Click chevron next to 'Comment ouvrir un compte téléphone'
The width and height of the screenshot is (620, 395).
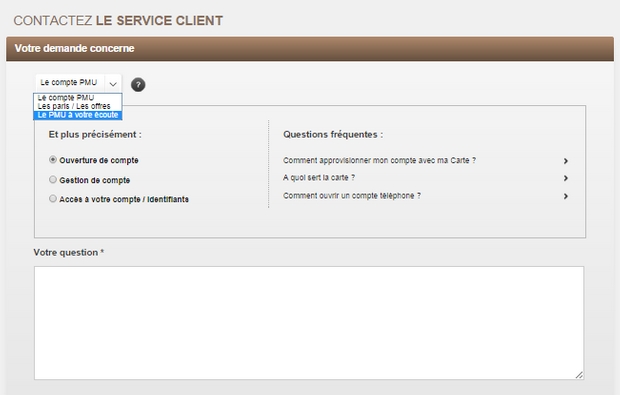566,196
